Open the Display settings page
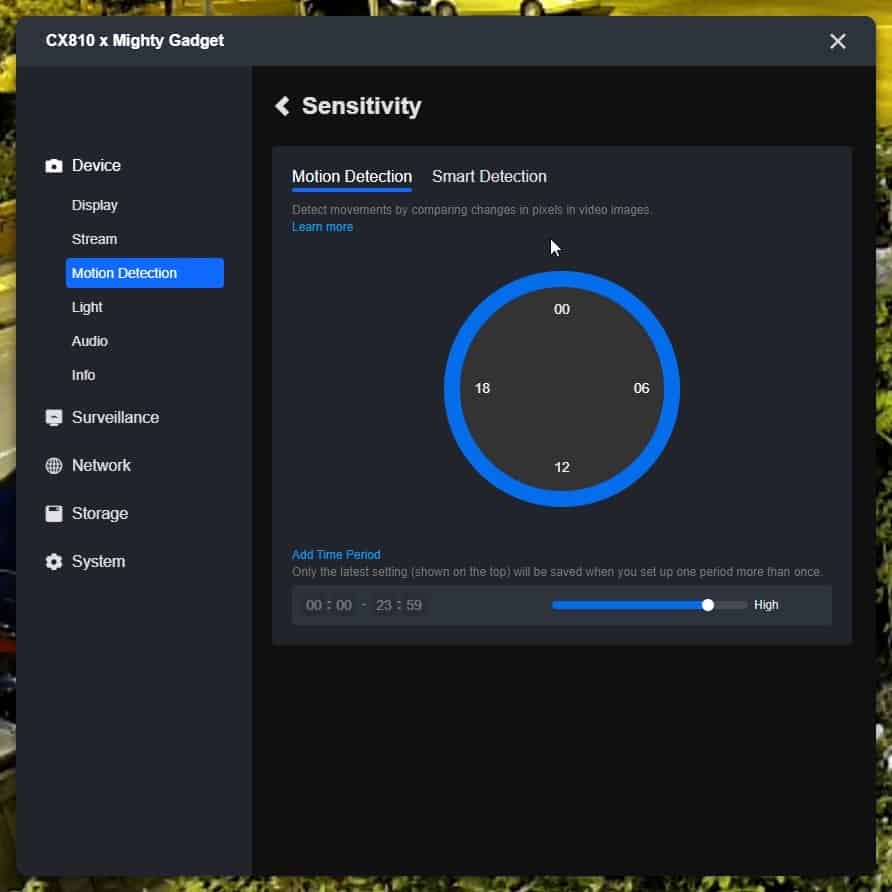892x892 pixels. (x=95, y=205)
